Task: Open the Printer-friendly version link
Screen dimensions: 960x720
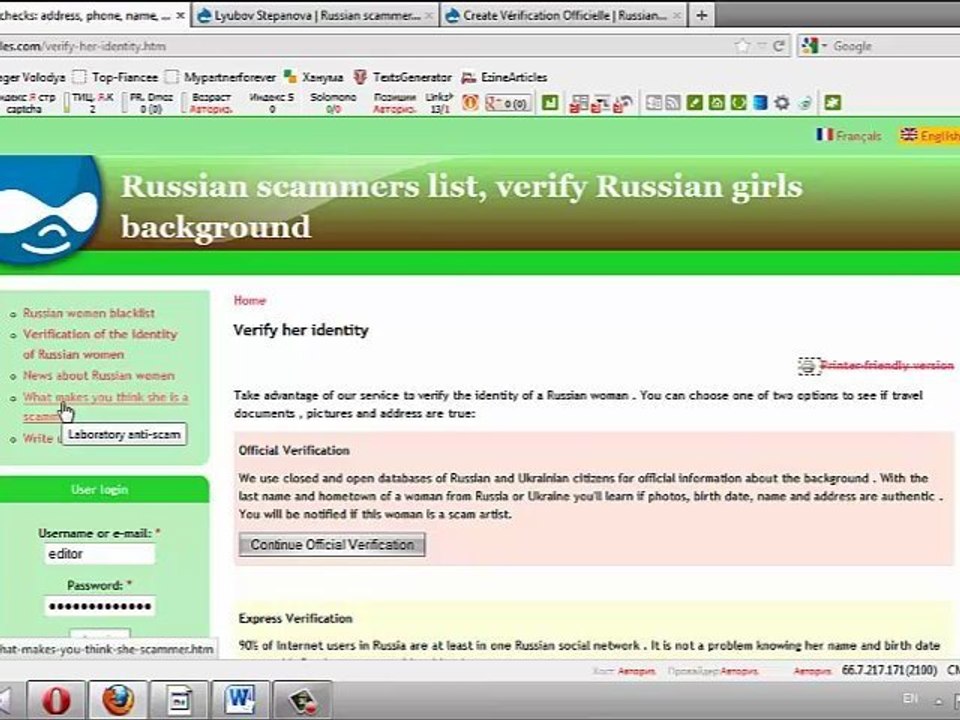Action: pyautogui.click(x=887, y=366)
